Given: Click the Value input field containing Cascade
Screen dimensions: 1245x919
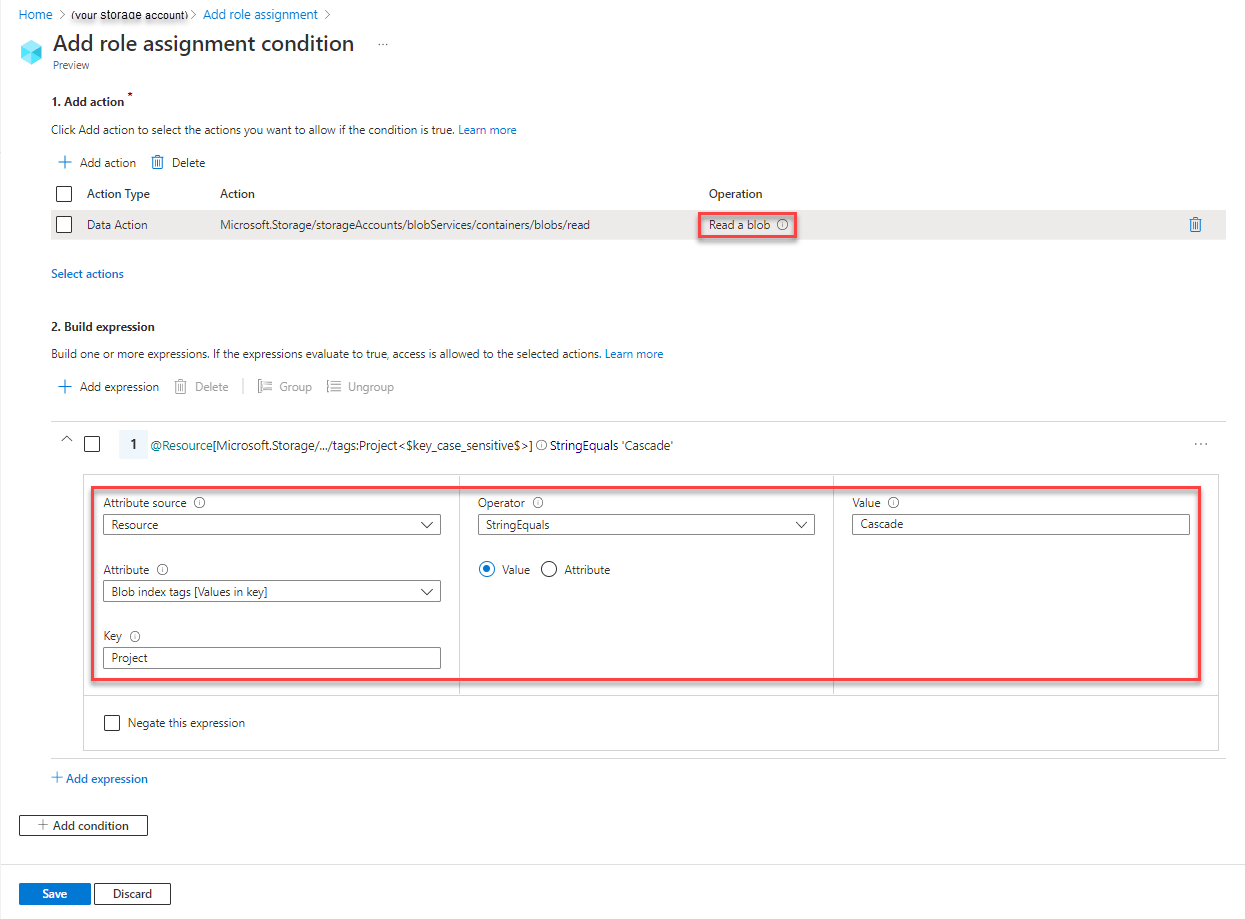Looking at the screenshot, I should click(x=1021, y=524).
